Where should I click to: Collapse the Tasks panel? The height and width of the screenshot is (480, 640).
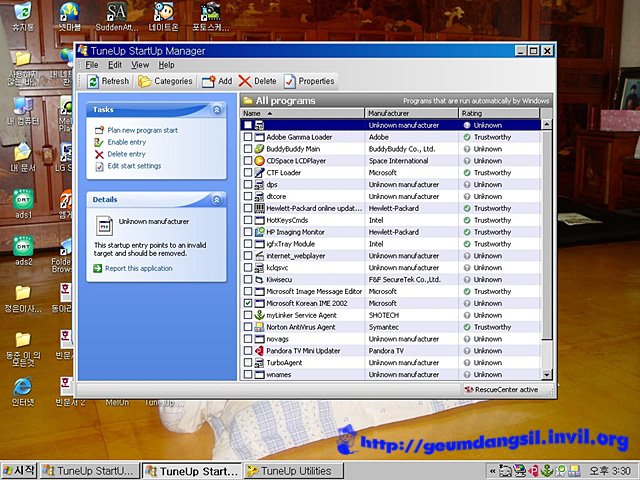tap(217, 110)
